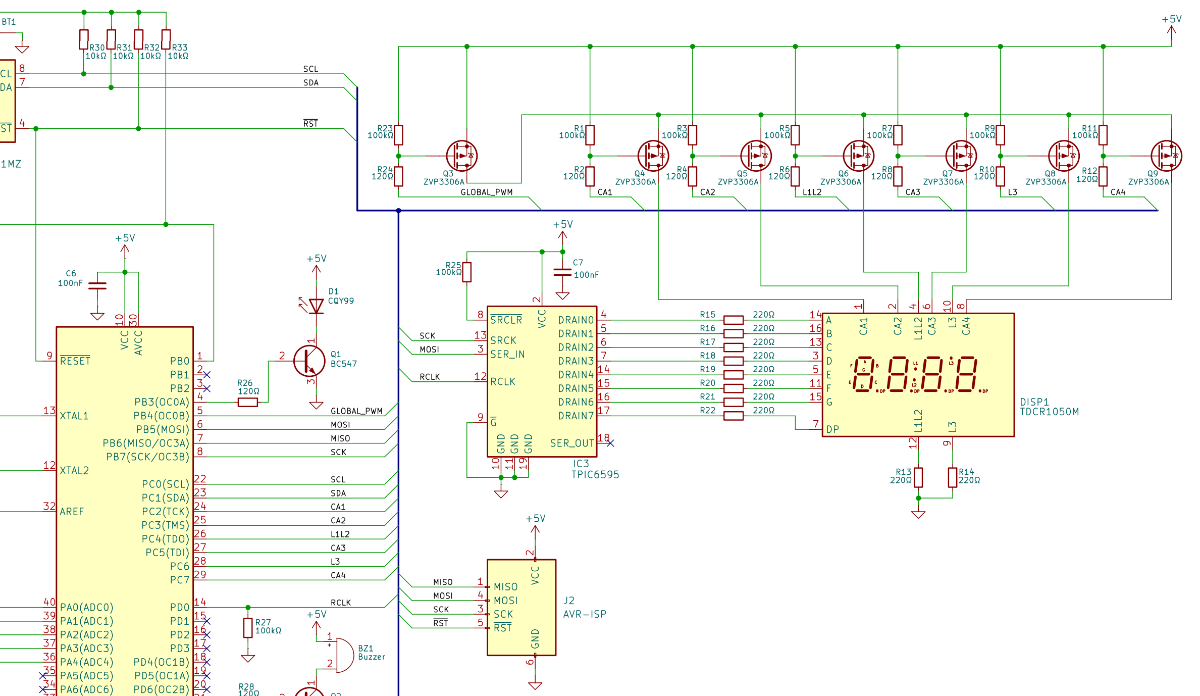Select the J2 AVR-ISP connector body
The height and width of the screenshot is (696, 1200).
tap(521, 607)
